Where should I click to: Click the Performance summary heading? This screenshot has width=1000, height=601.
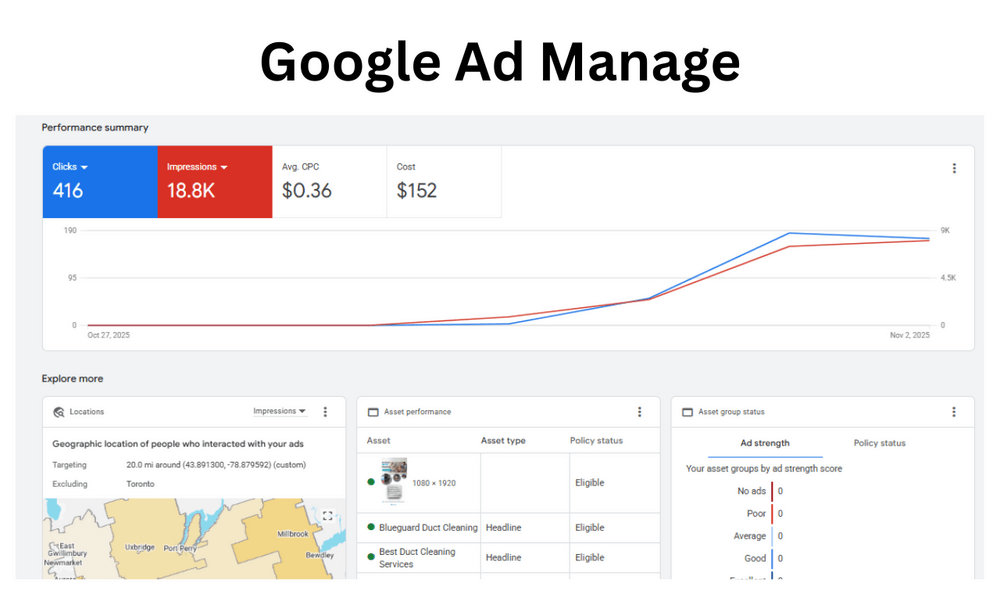[x=95, y=128]
